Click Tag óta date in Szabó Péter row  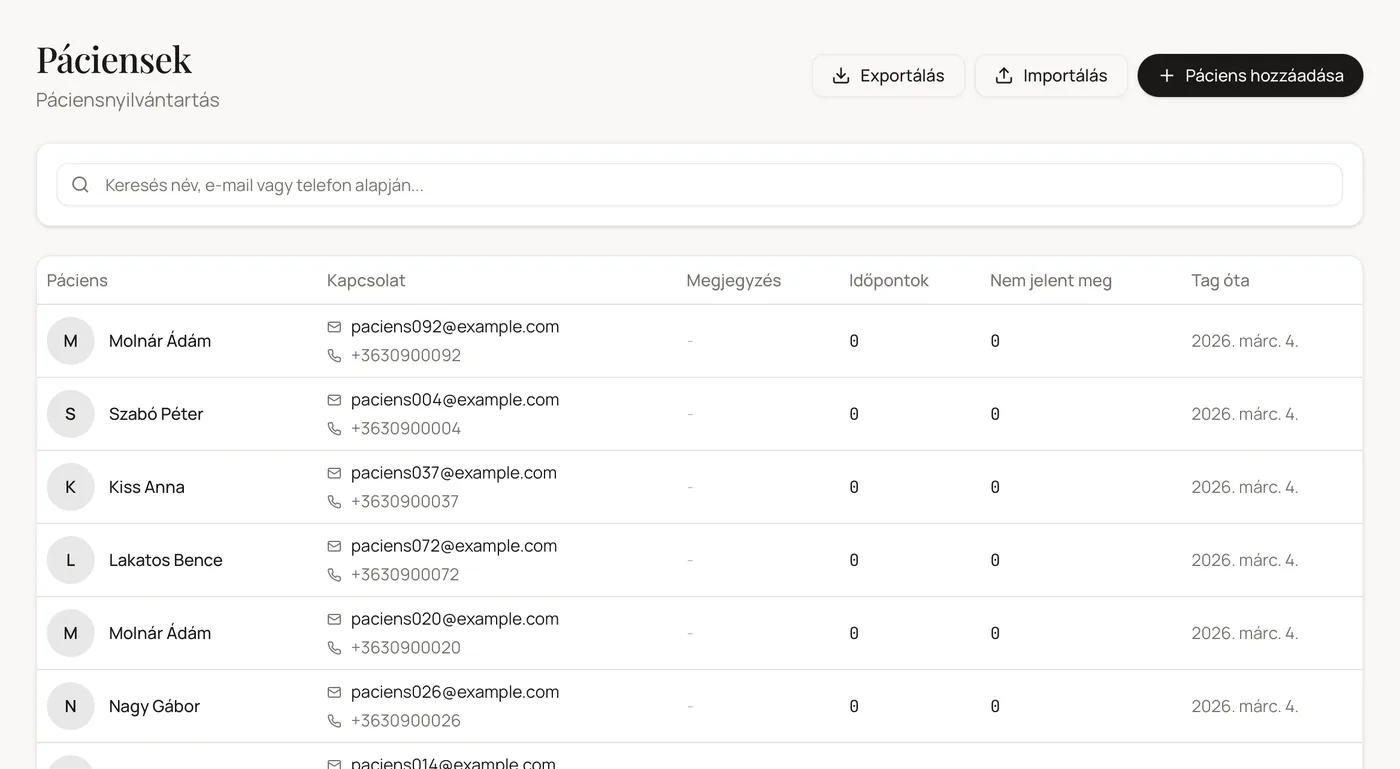point(1245,414)
